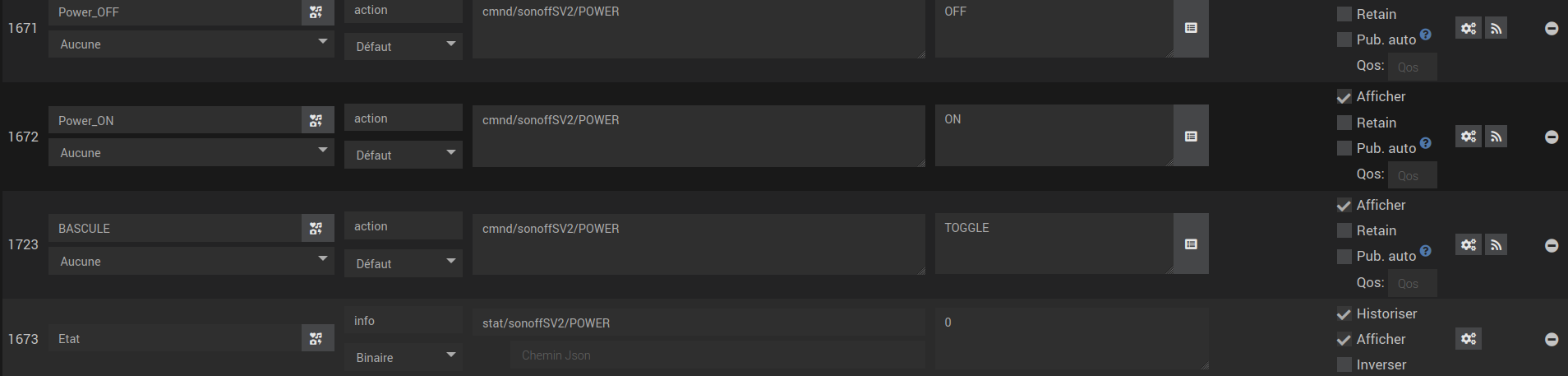Open advanced settings gears for Etat command

[x=1468, y=338]
